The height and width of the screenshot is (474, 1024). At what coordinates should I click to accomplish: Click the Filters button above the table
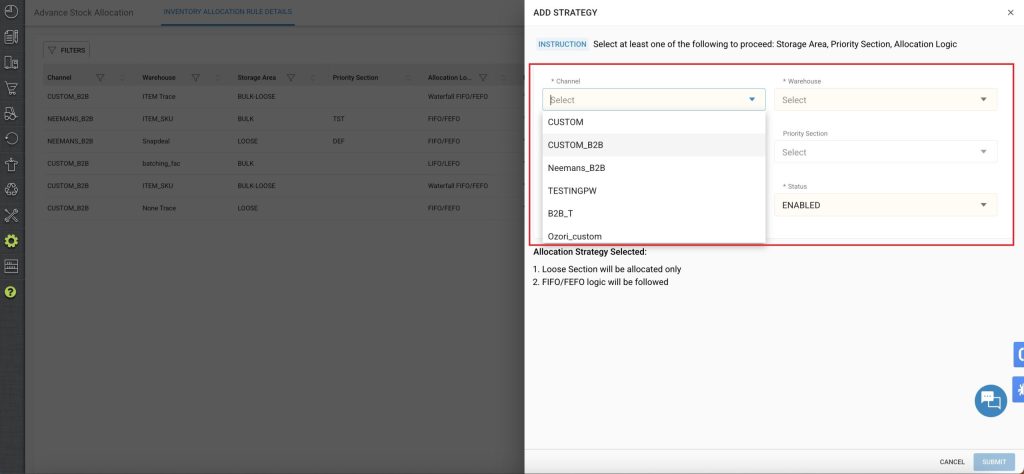pos(67,50)
